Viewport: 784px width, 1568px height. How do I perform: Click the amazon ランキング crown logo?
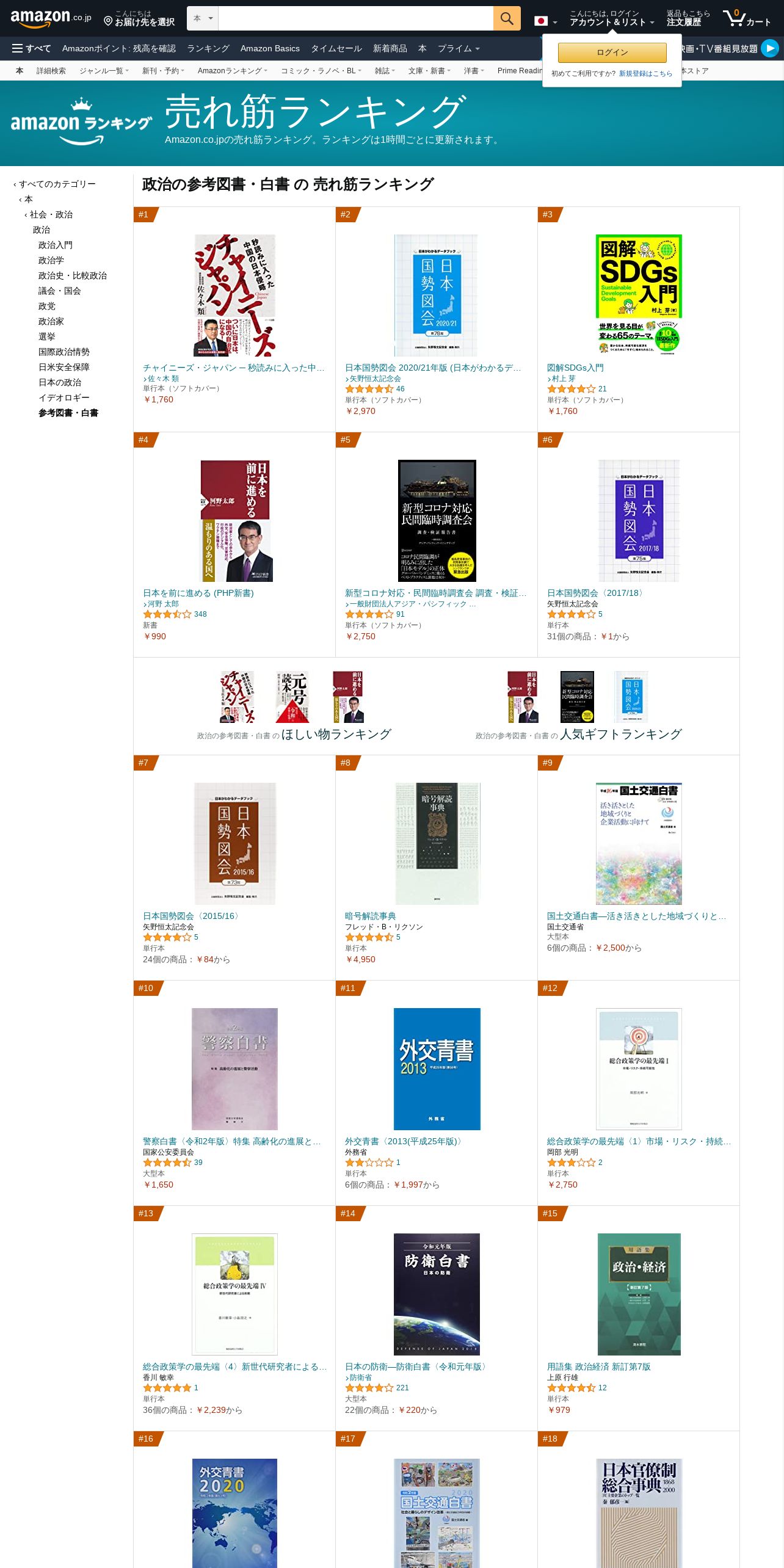tap(81, 122)
